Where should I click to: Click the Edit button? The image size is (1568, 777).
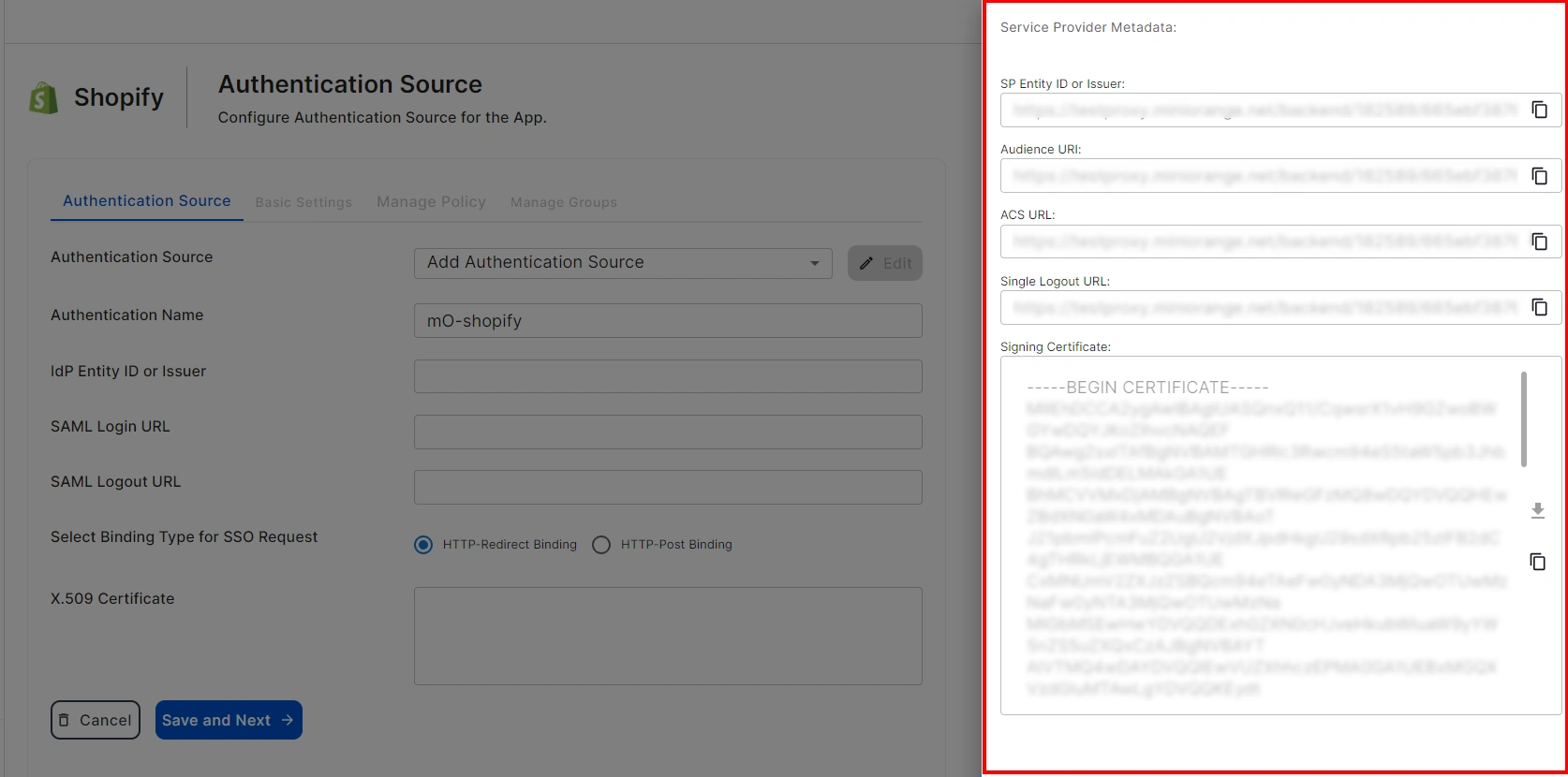885,263
